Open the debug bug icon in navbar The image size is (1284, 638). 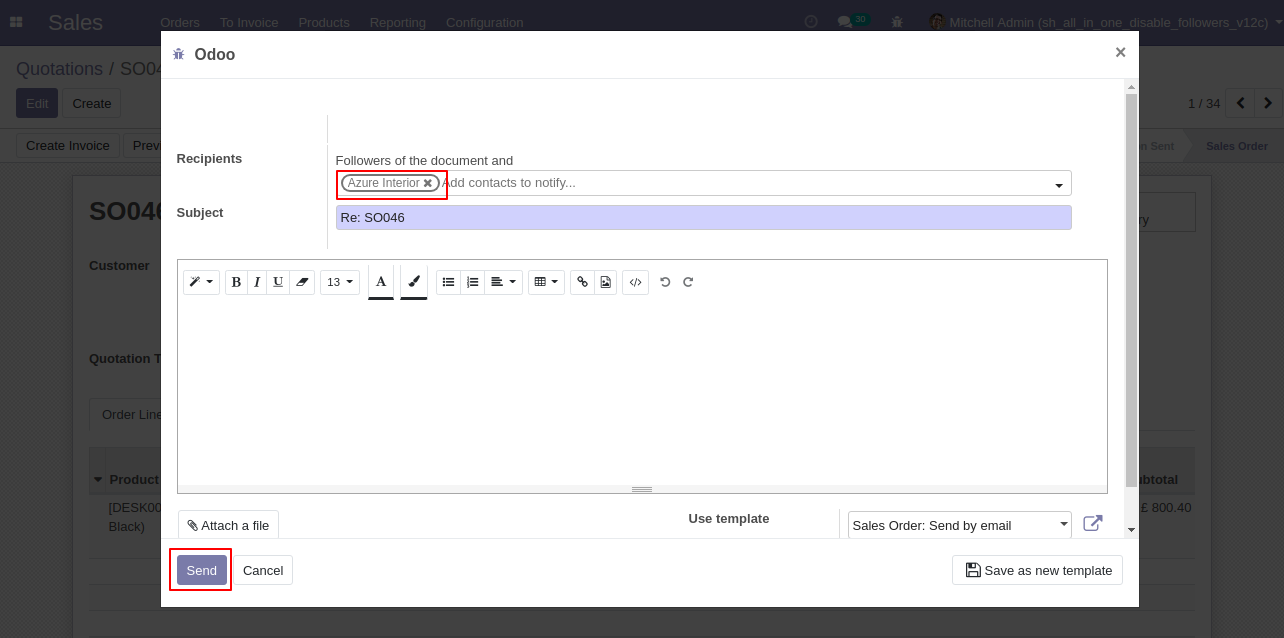point(897,21)
